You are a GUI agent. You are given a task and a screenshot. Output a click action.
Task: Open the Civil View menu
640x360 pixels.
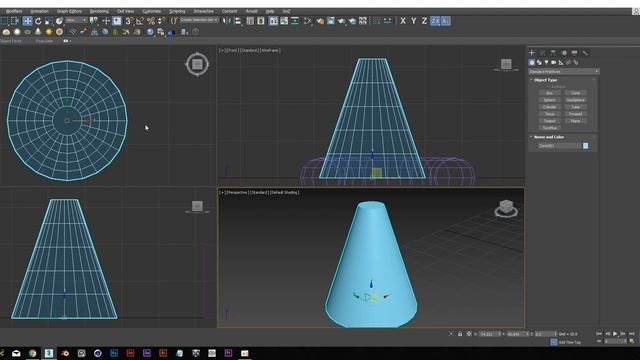coord(125,11)
